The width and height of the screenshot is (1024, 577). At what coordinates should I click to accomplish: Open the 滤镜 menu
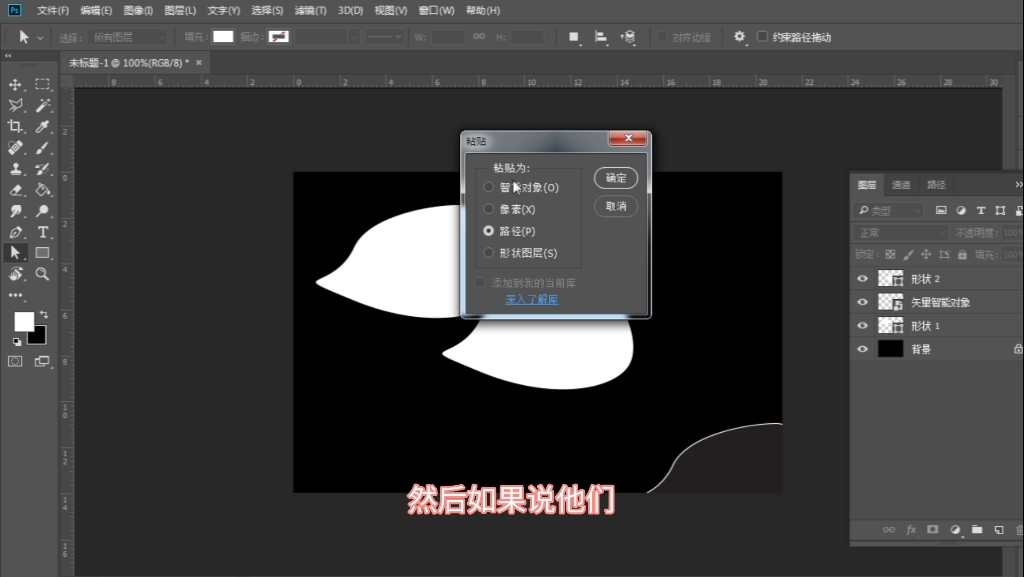coord(308,10)
